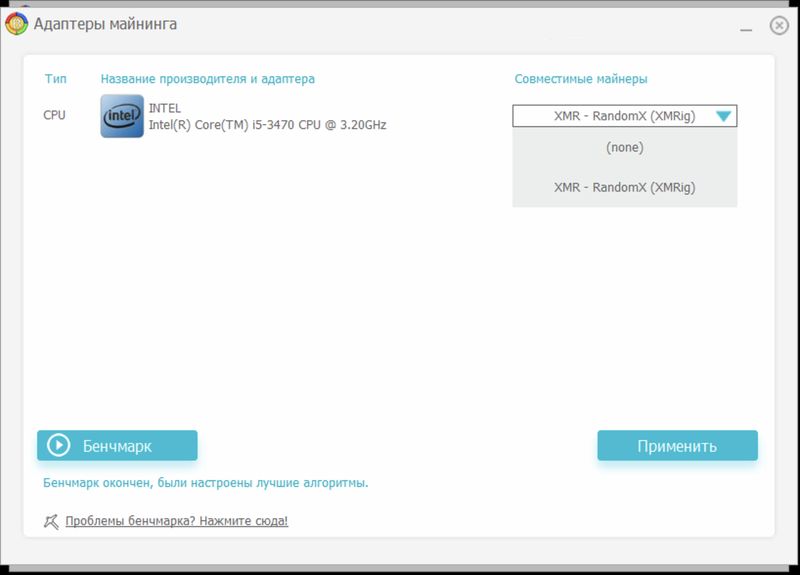Choose the (none) option in dropdown list
Viewport: 800px width, 575px height.
click(x=624, y=147)
